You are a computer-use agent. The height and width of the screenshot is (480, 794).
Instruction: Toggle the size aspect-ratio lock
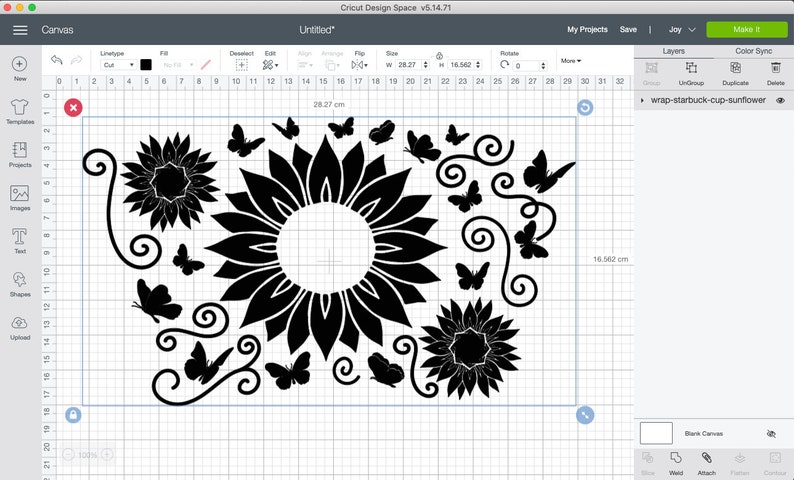click(439, 56)
